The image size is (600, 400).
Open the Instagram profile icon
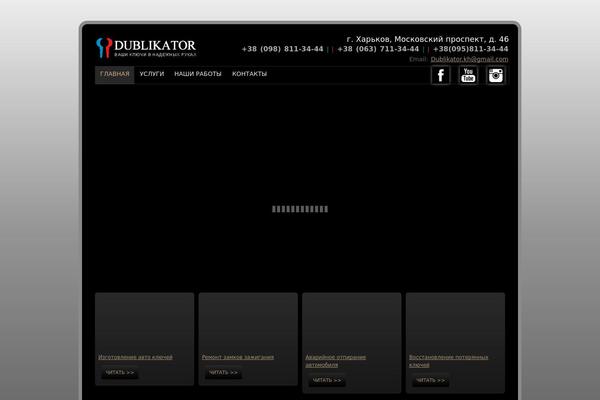coord(496,75)
